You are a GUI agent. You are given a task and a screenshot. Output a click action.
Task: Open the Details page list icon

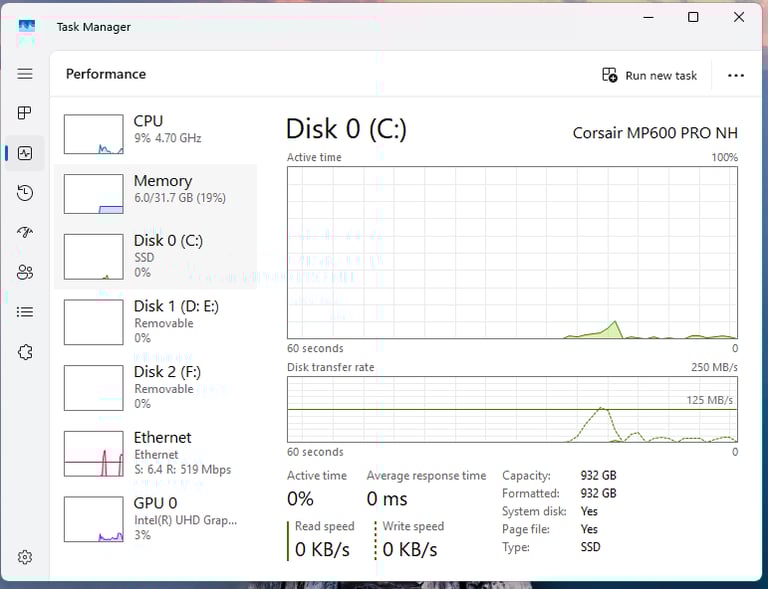(x=24, y=312)
